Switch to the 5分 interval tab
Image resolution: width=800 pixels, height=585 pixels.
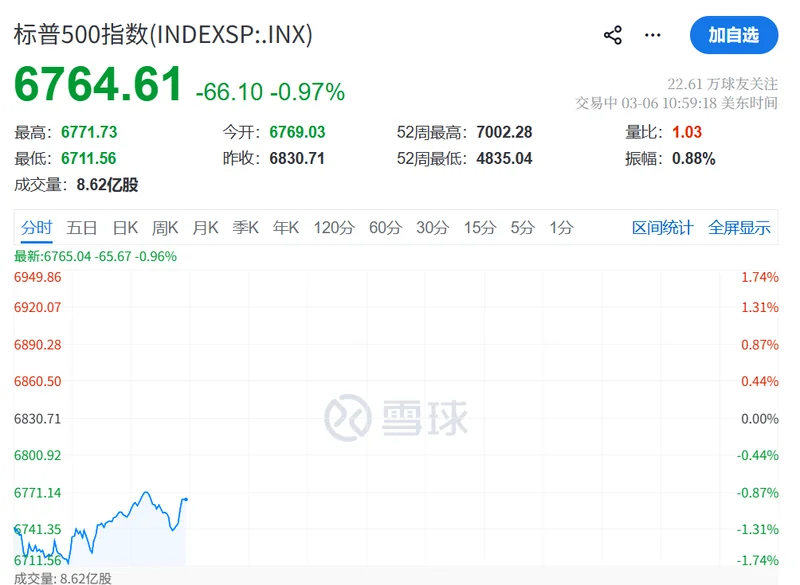point(522,227)
